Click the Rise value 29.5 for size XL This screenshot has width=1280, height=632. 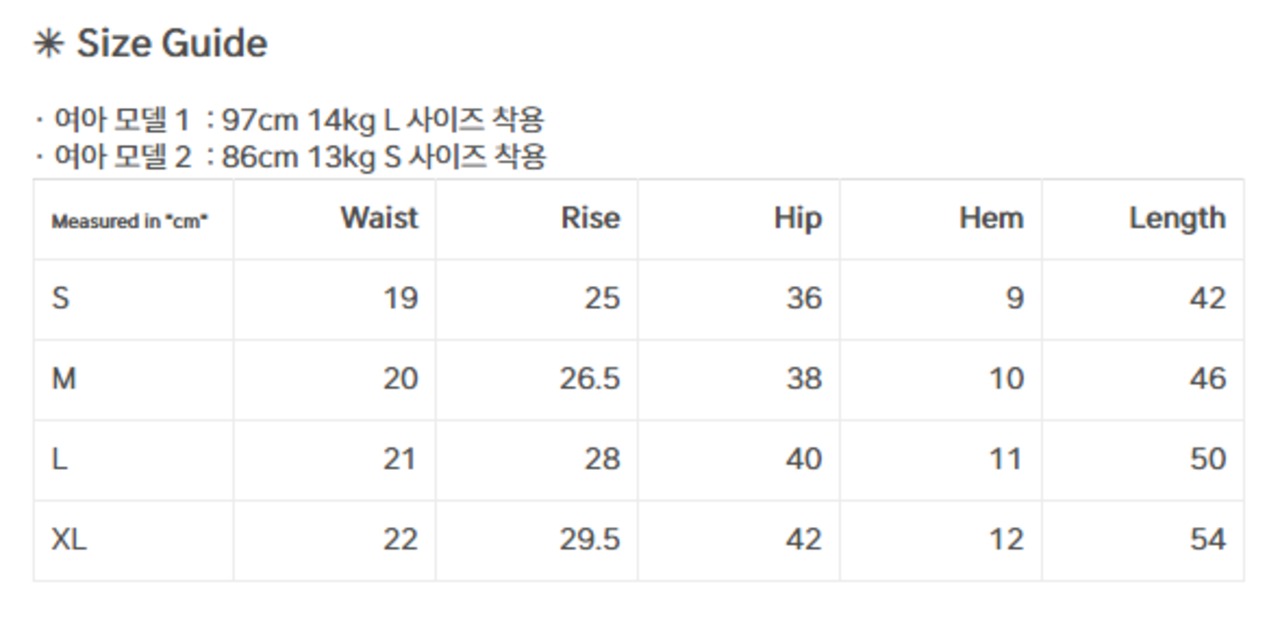coord(589,540)
